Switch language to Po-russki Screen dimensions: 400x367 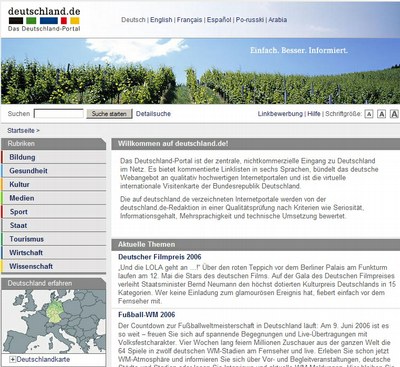250,20
